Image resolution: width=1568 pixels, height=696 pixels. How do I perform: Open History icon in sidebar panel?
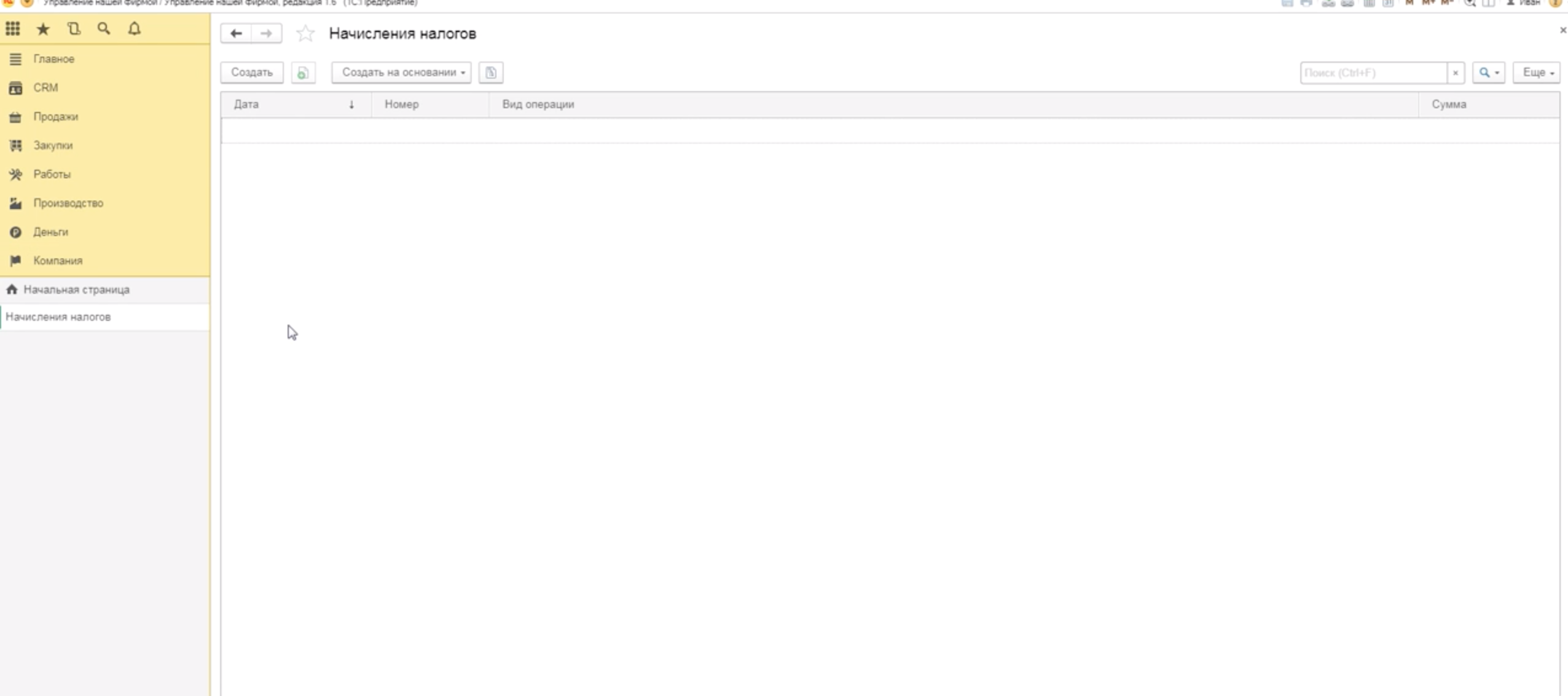(74, 29)
